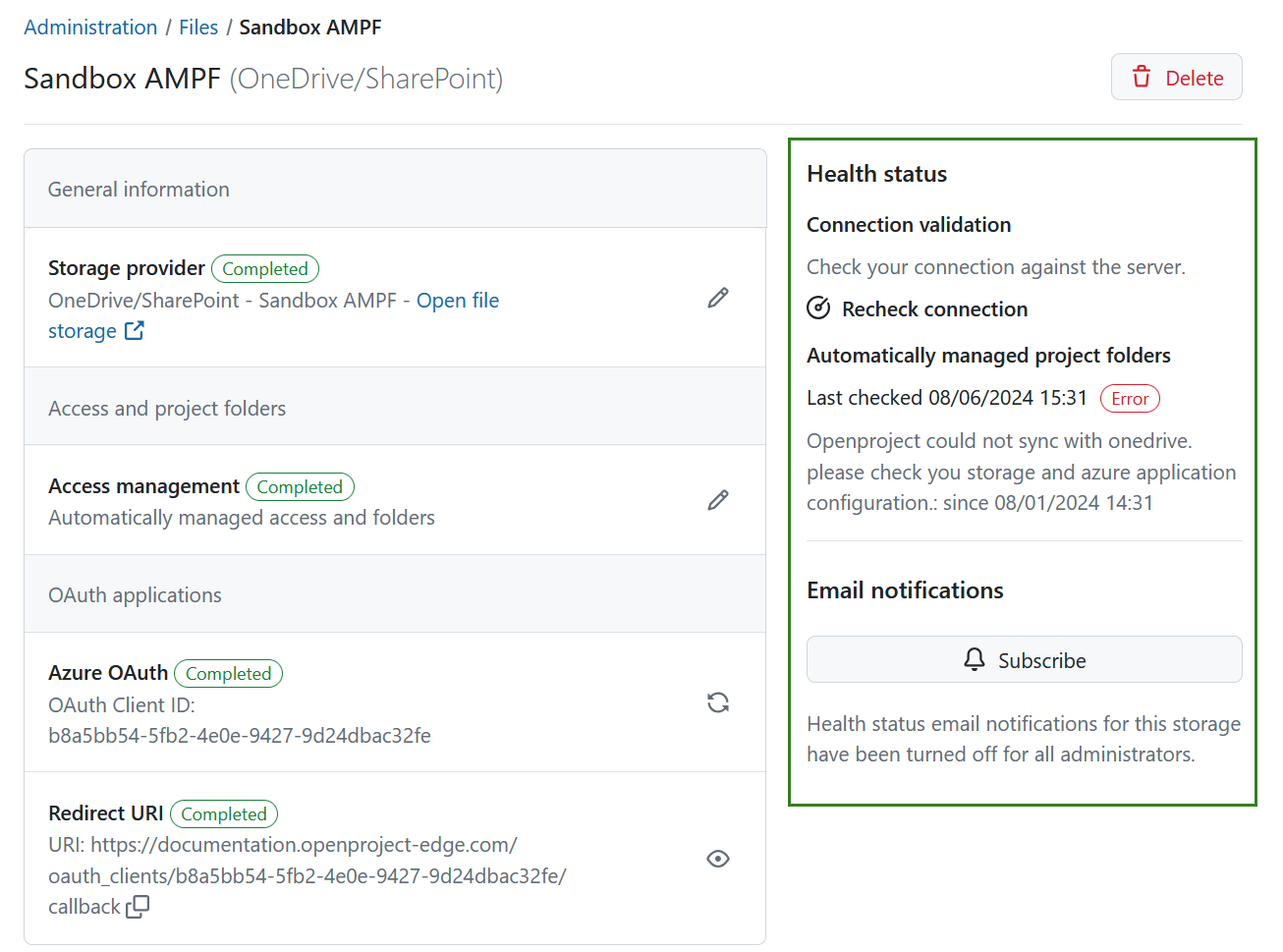Click the bell icon in Subscribe
The width and height of the screenshot is (1283, 952).
[974, 660]
